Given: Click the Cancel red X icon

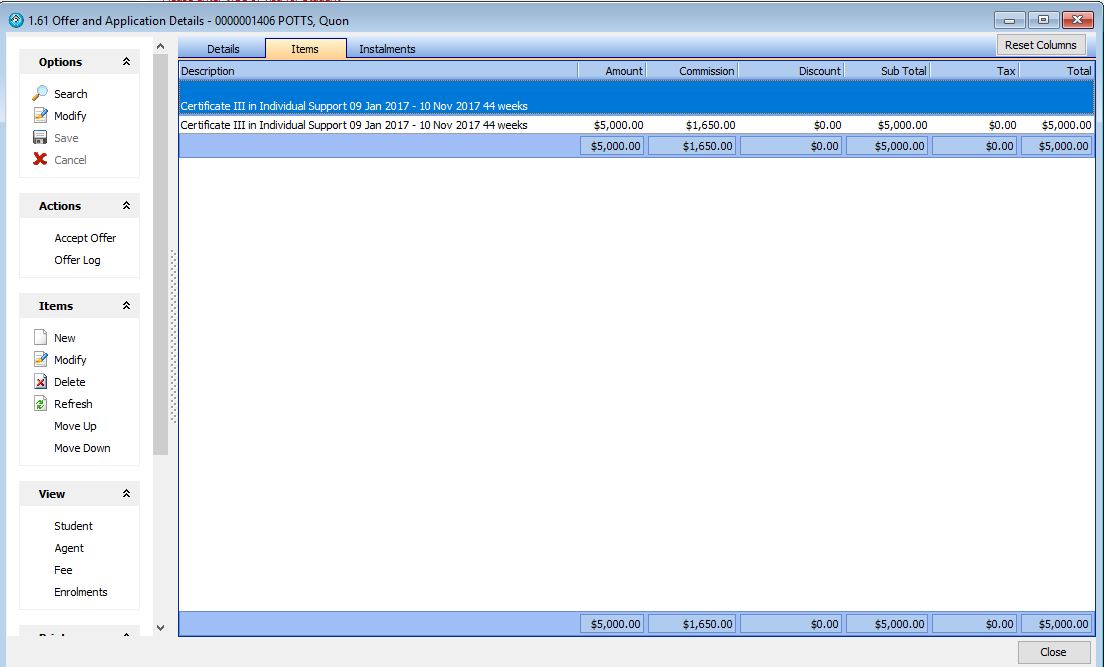Looking at the screenshot, I should (40, 160).
